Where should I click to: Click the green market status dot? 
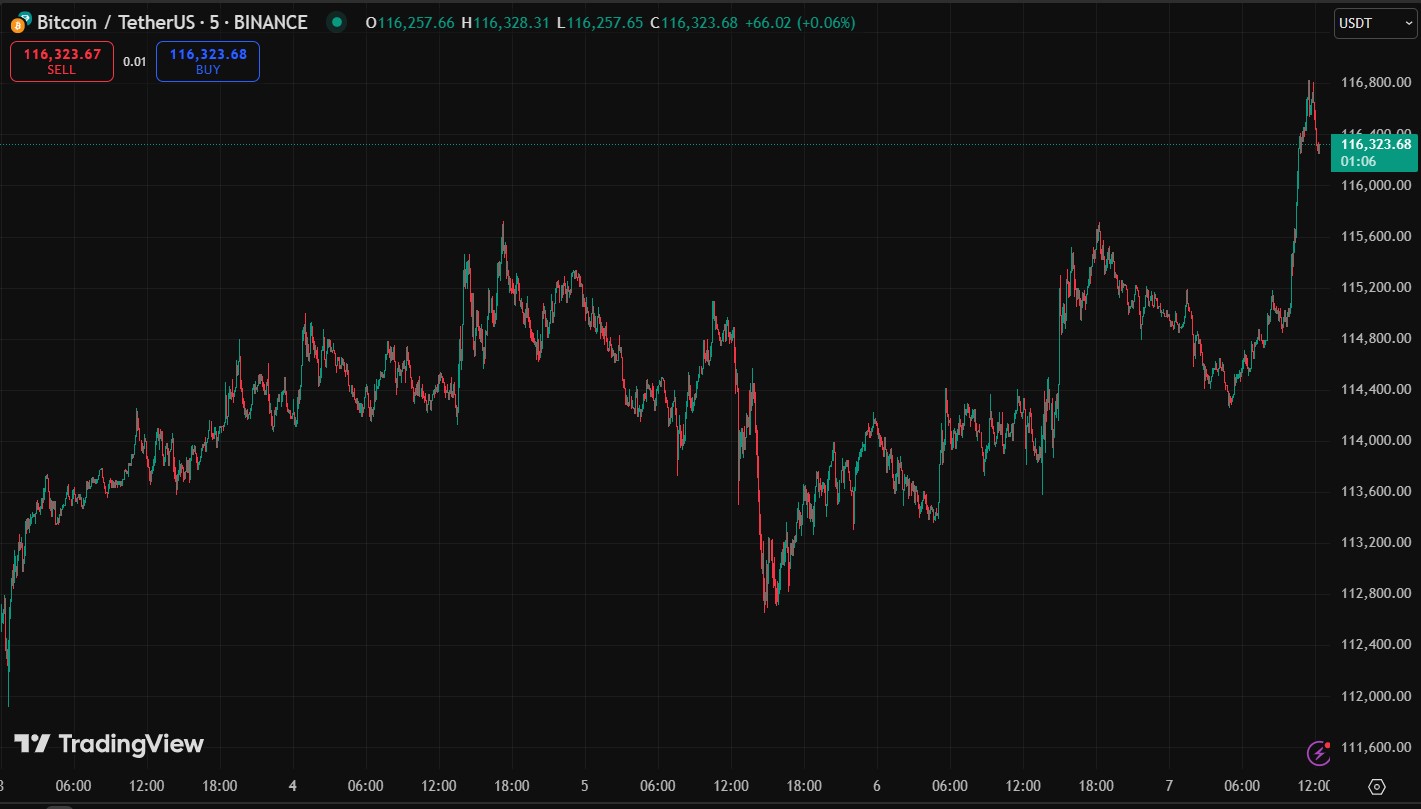click(x=338, y=22)
